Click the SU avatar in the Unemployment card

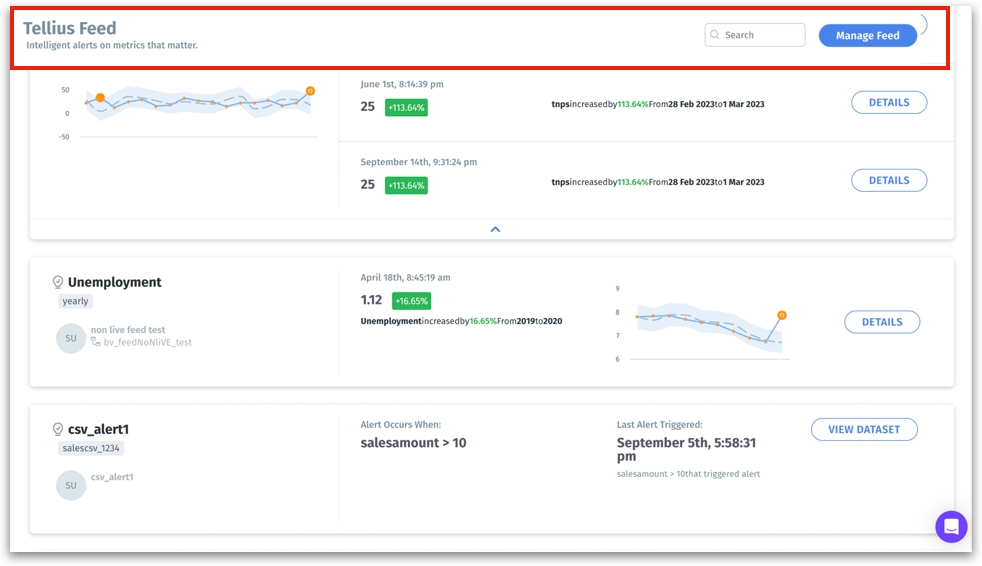point(70,338)
